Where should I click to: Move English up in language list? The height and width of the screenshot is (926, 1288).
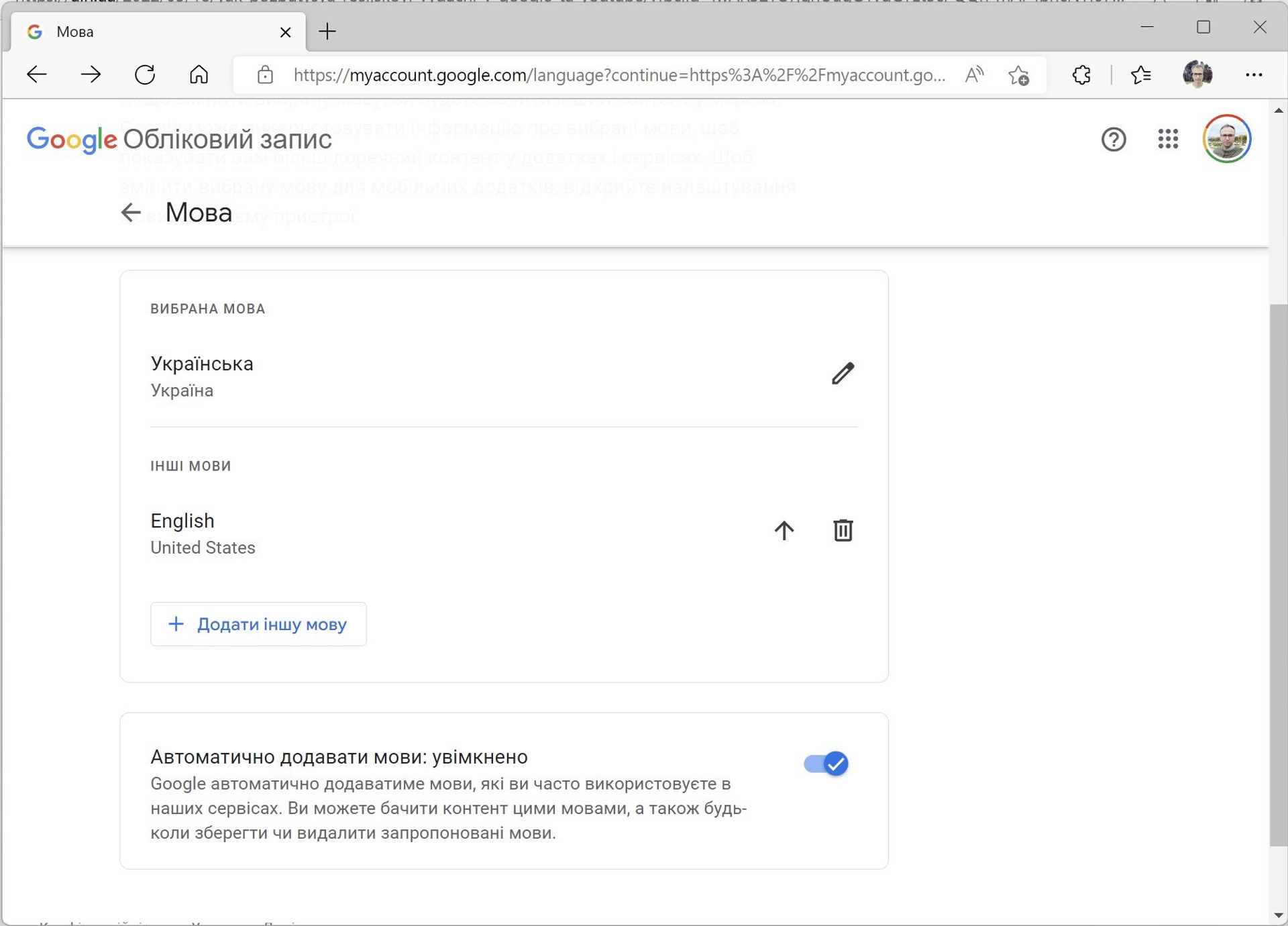coord(784,530)
